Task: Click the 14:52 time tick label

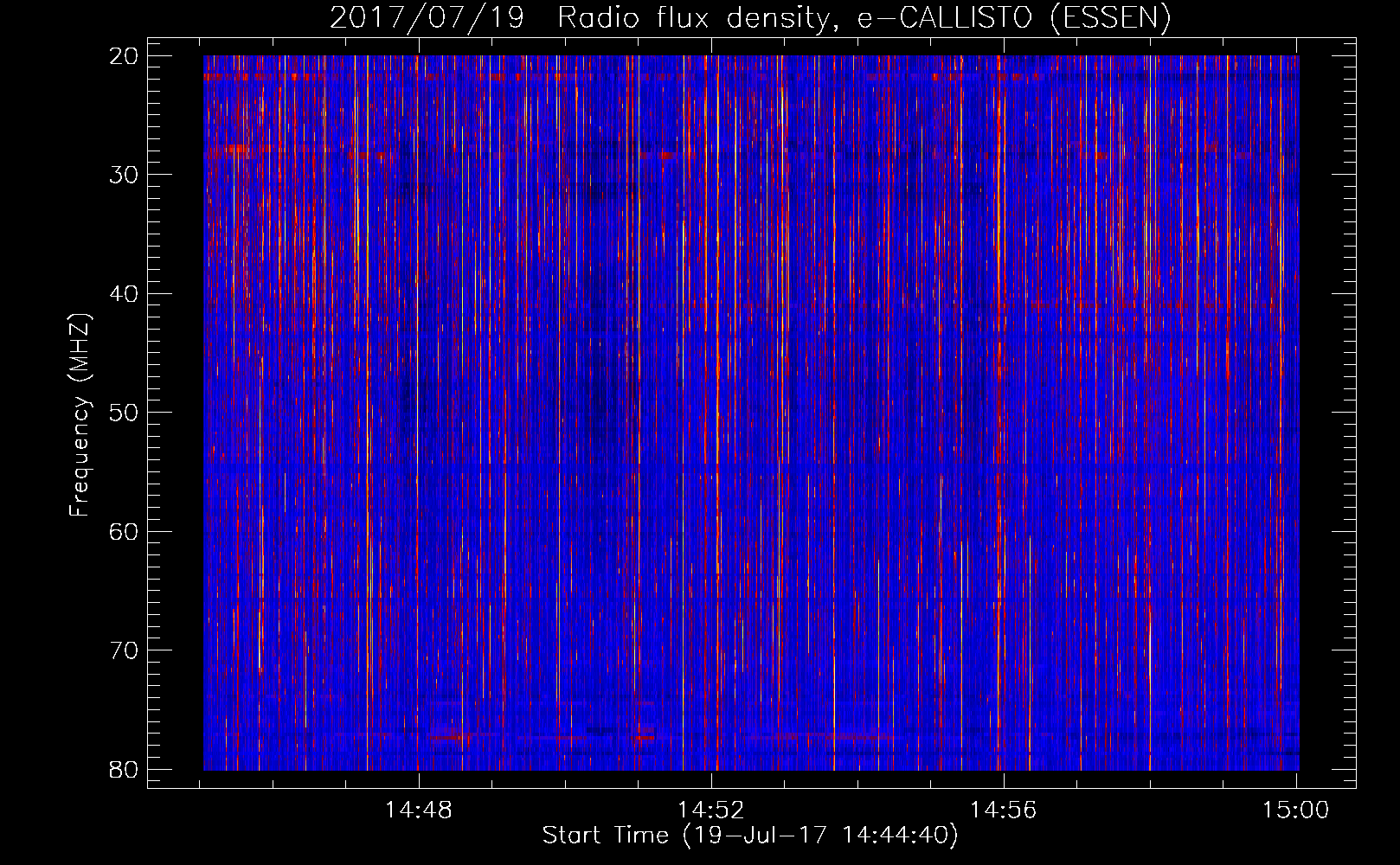Action: click(710, 811)
